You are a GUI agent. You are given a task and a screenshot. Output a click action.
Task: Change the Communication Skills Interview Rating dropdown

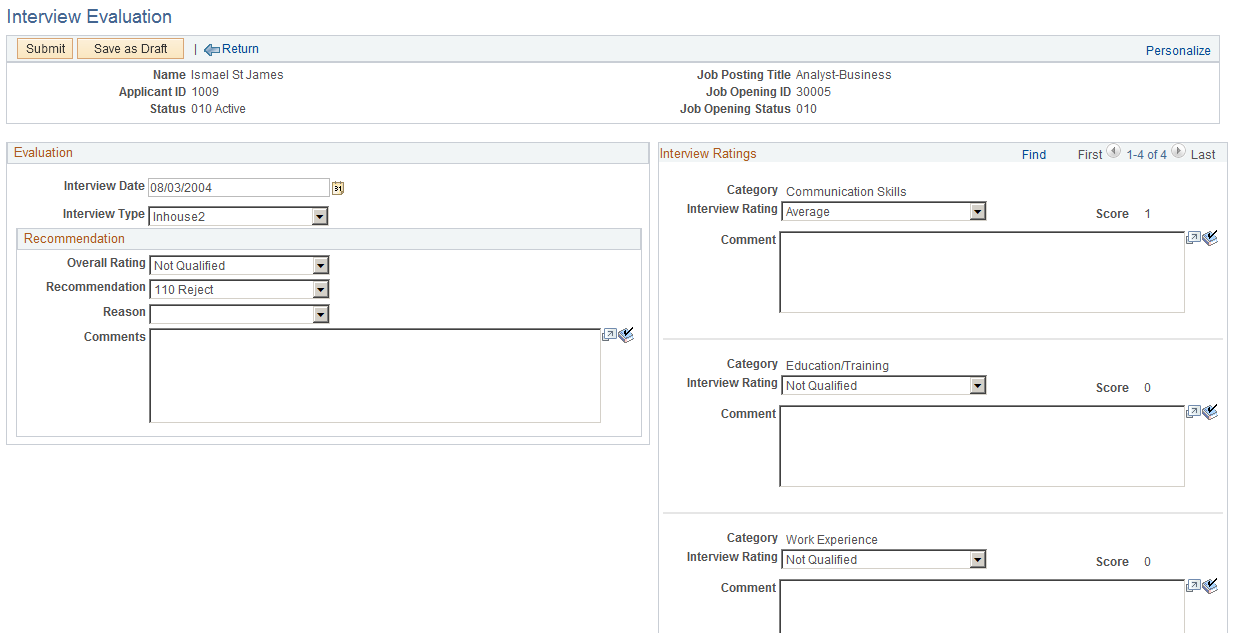pyautogui.click(x=884, y=211)
